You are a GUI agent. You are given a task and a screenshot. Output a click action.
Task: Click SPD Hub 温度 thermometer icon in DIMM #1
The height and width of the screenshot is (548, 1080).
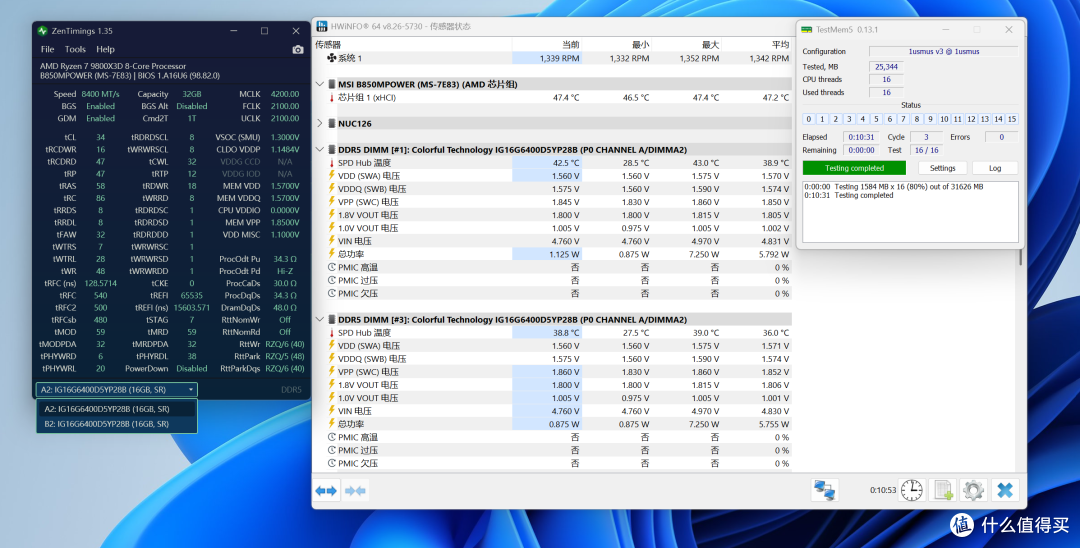[x=331, y=163]
